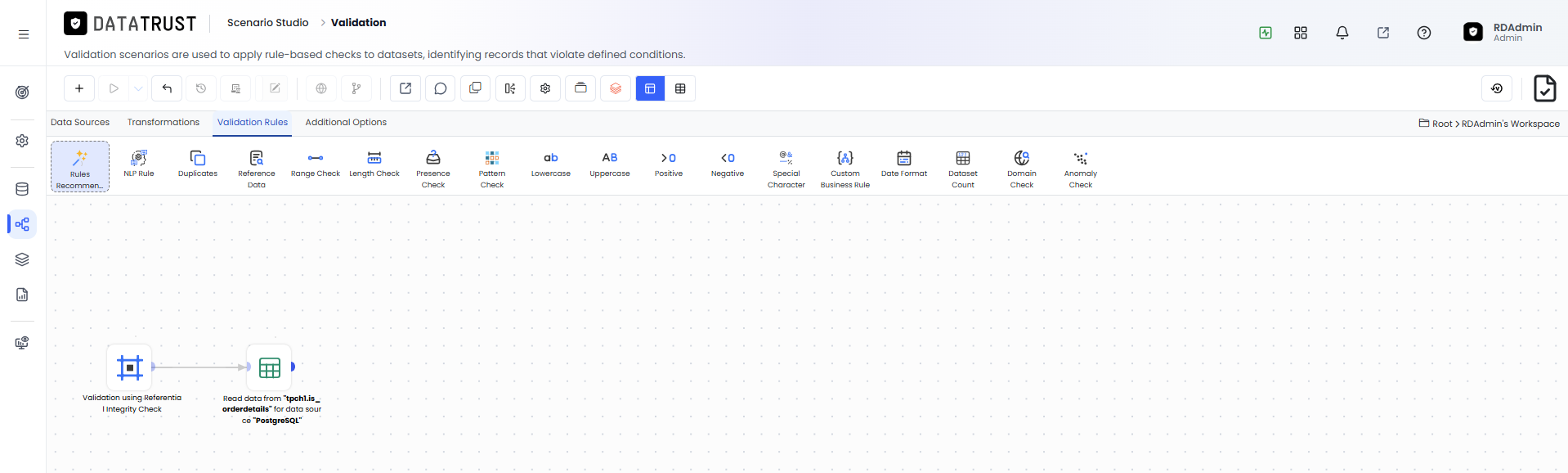Screen dimensions: 1568x473
Task: Click the export arrow toolbar button
Action: [x=405, y=88]
